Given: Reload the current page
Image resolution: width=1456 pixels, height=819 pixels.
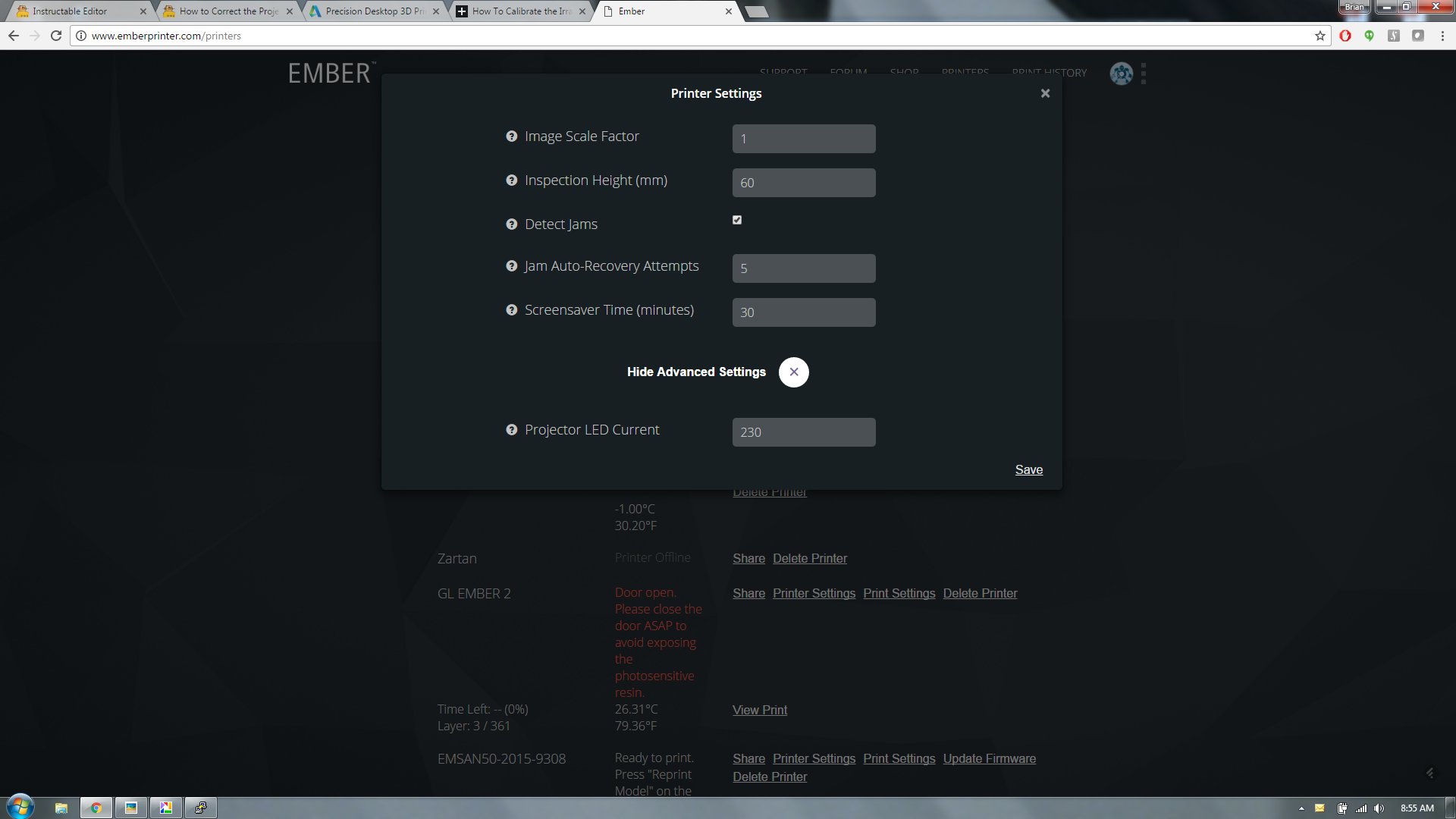Looking at the screenshot, I should coord(56,36).
